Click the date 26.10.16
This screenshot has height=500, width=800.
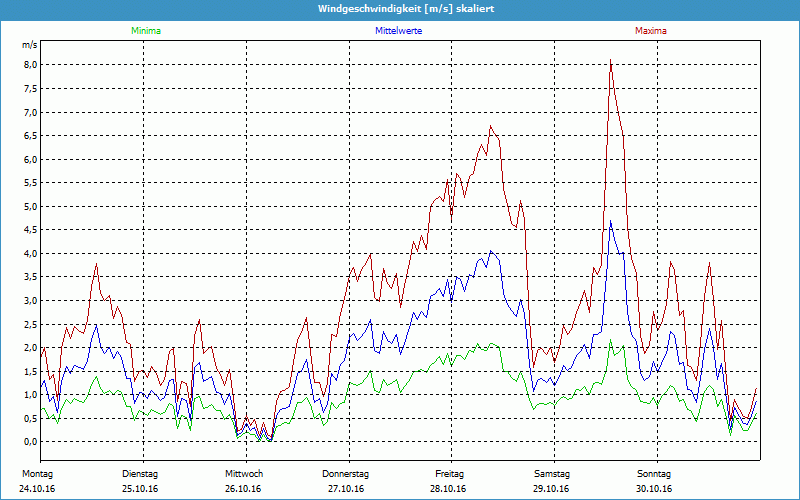(243, 489)
